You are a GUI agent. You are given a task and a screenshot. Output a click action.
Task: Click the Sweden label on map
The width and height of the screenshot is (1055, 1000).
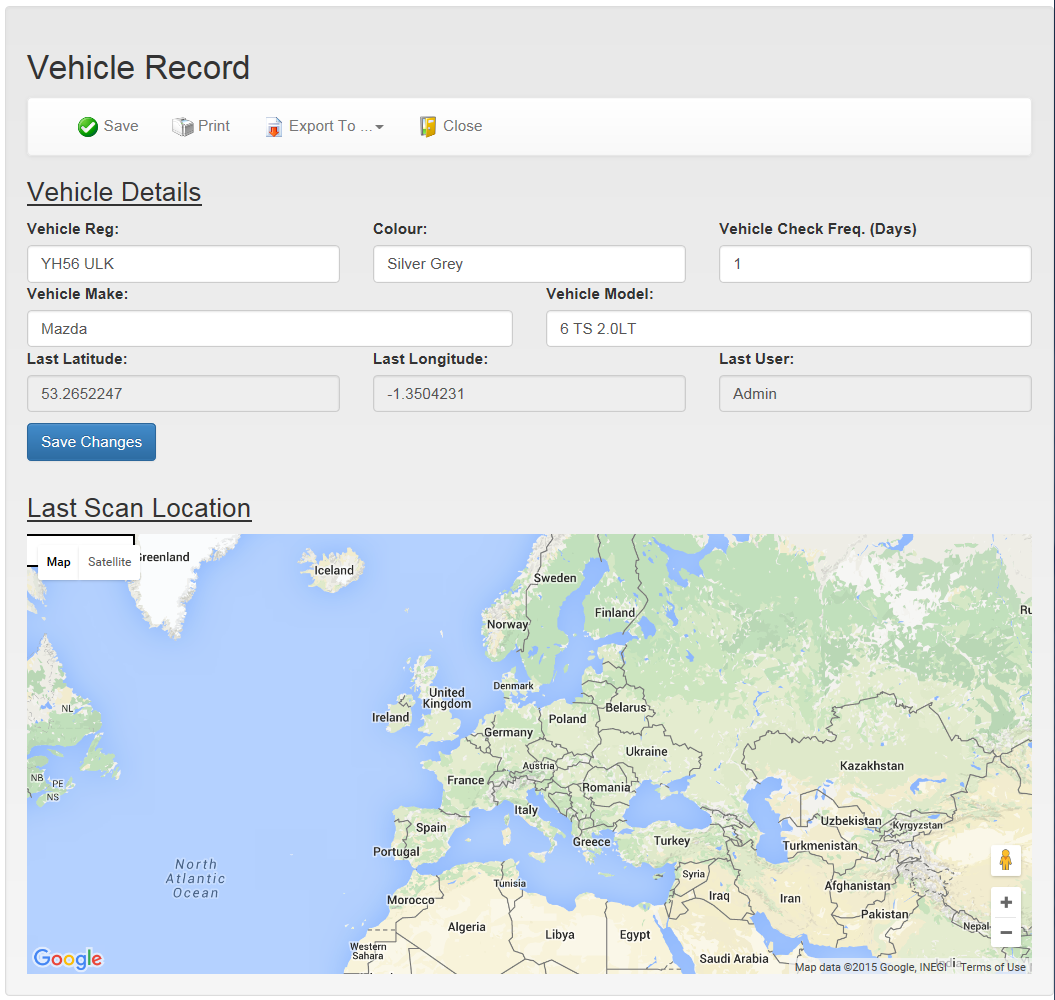(555, 578)
